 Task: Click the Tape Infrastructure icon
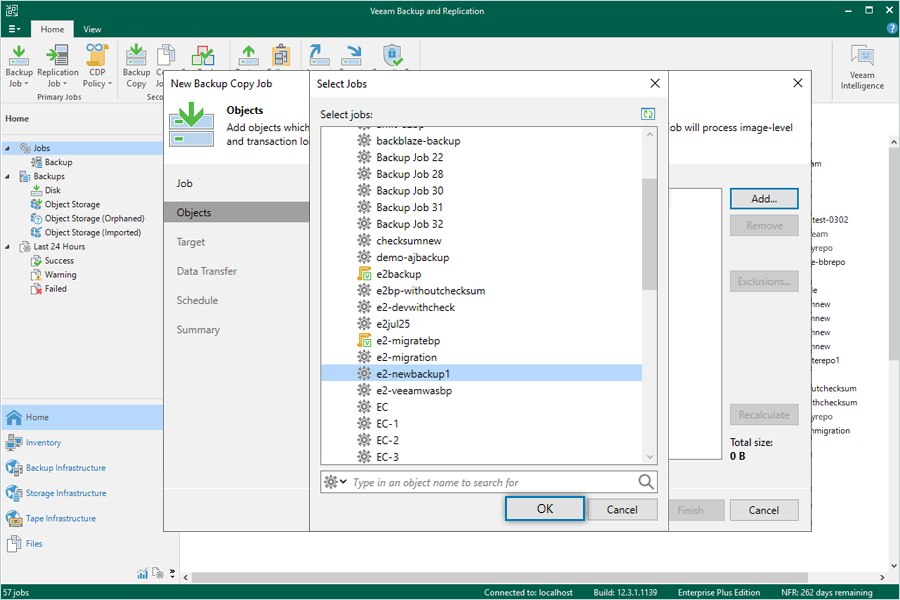14,518
